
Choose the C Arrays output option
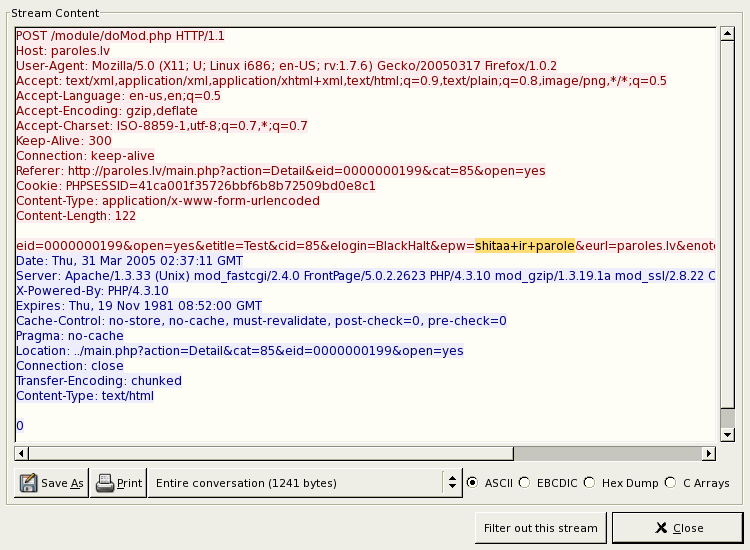(670, 483)
